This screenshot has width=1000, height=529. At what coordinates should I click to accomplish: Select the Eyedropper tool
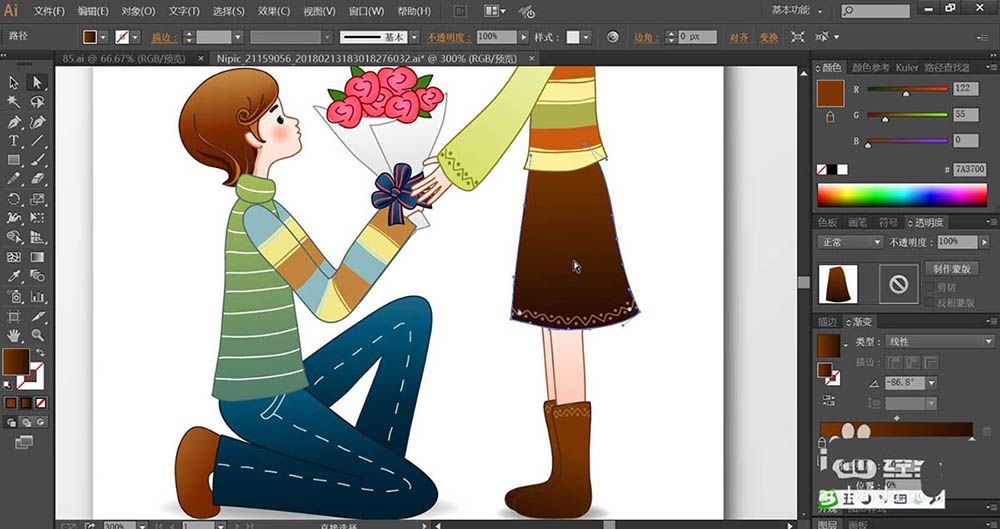pos(13,276)
